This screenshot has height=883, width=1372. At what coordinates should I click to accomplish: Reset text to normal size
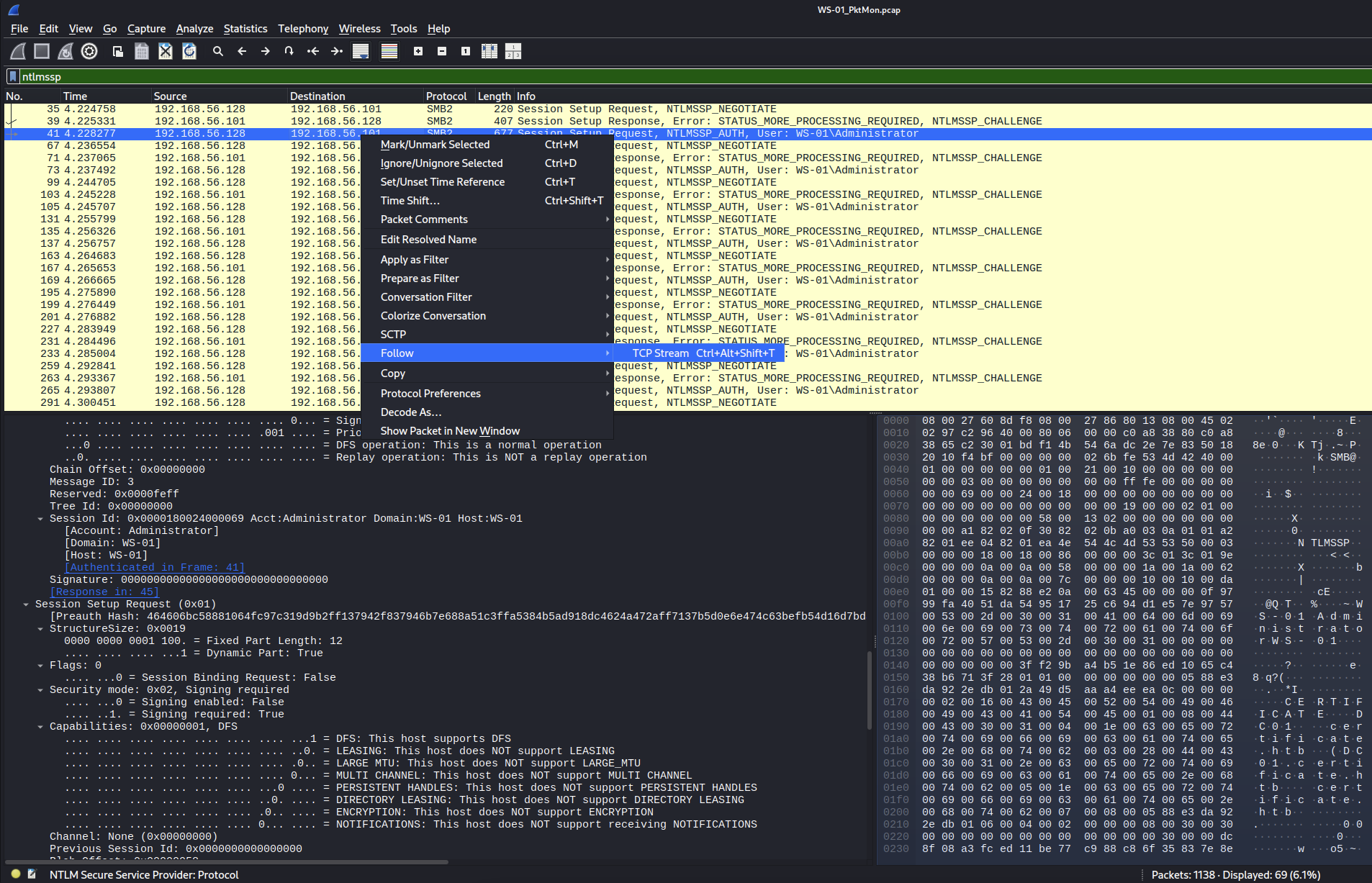(466, 51)
